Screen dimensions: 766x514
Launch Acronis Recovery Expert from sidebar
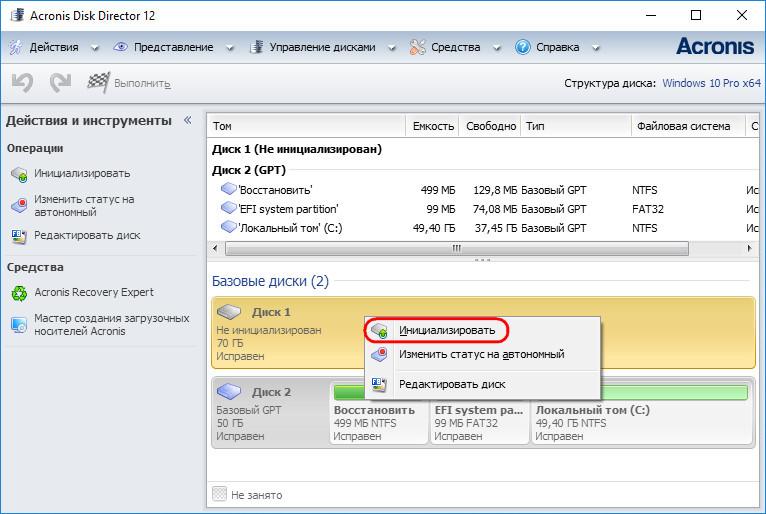(x=94, y=292)
